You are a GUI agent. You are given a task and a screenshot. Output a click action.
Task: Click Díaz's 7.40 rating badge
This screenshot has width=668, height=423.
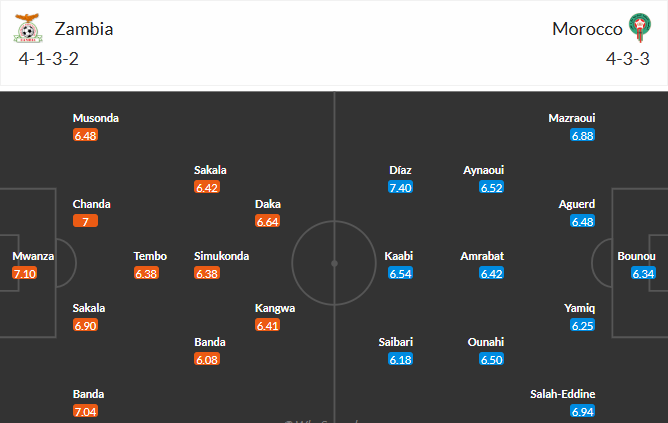click(400, 187)
